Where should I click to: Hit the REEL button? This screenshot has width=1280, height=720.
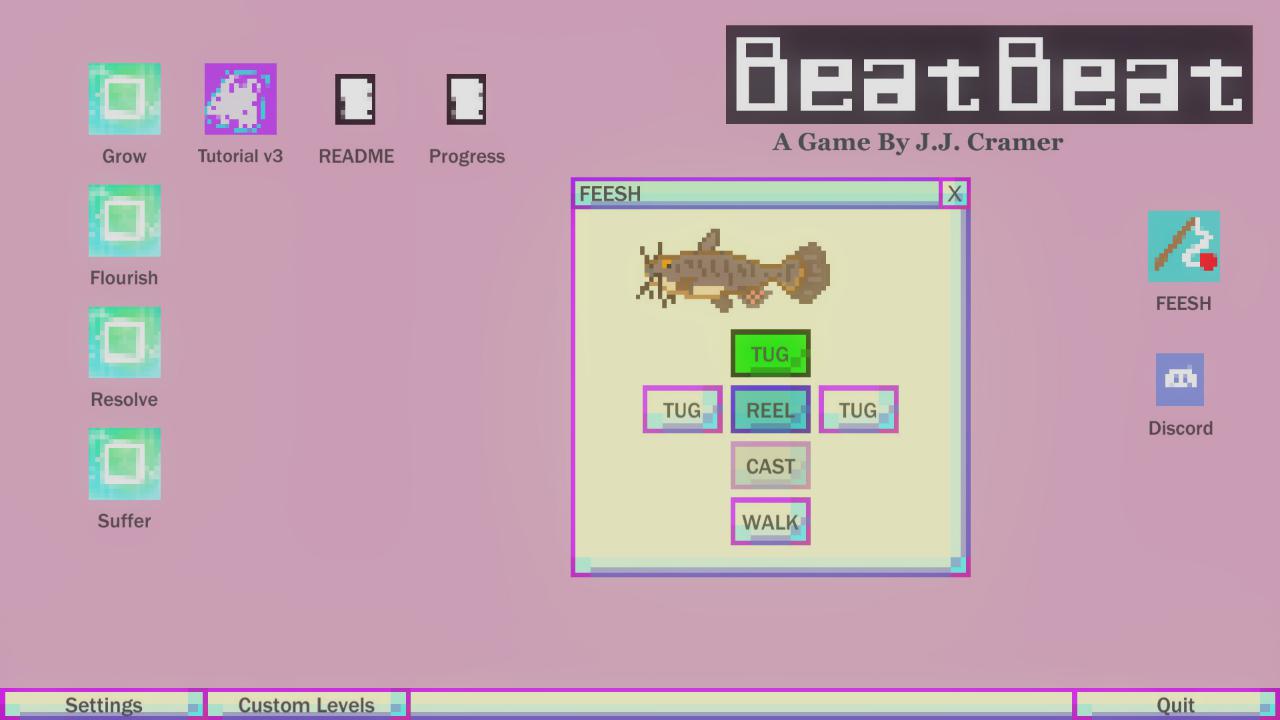[770, 410]
